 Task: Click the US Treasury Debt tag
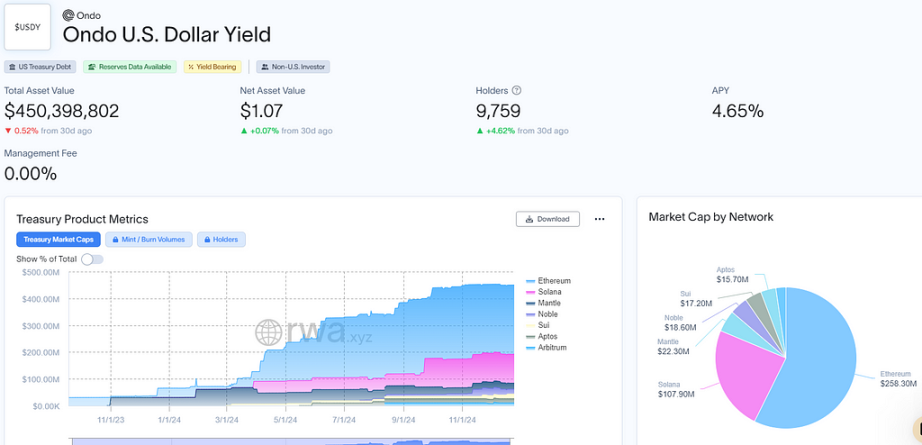pos(40,67)
